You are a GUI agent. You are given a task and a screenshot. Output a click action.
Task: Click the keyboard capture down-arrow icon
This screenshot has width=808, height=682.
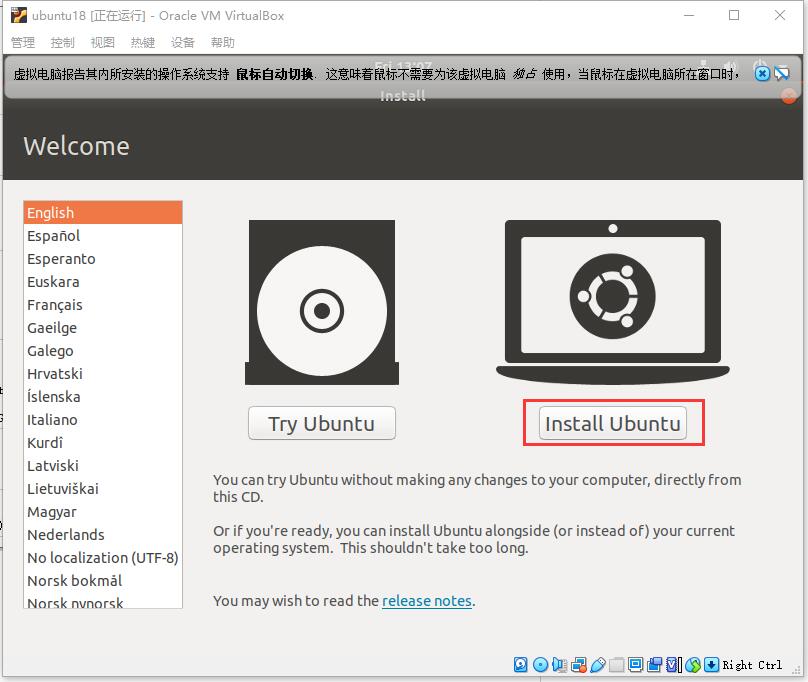[712, 664]
